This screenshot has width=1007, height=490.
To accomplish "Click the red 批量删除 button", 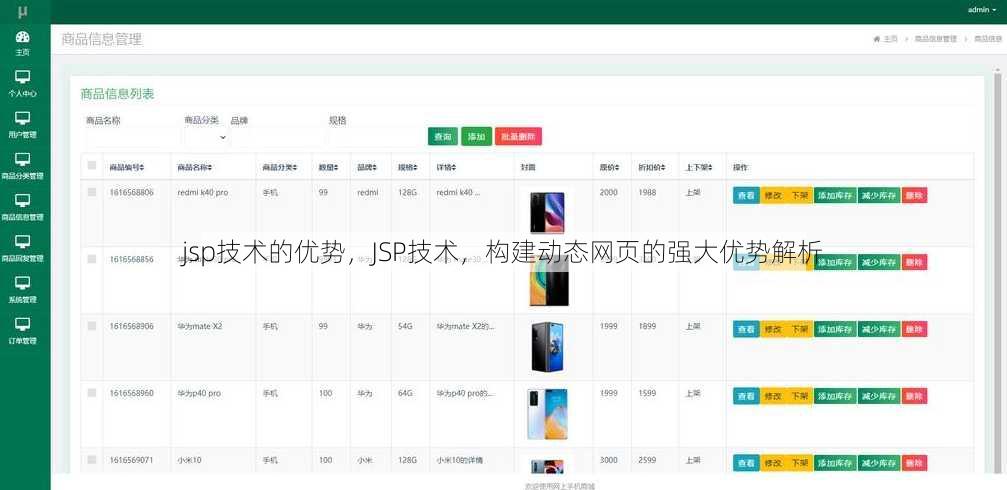I will coord(518,137).
